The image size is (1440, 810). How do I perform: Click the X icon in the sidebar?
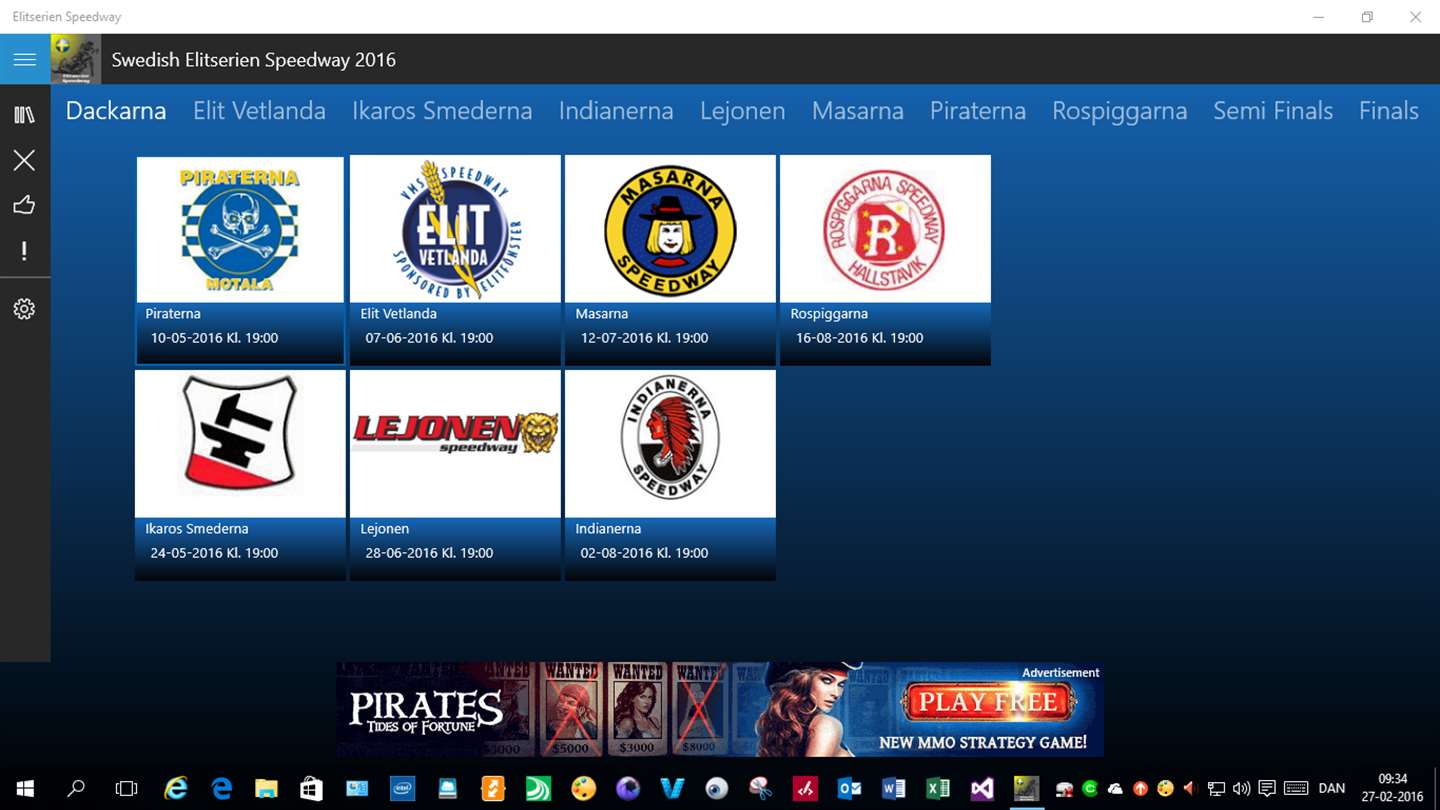point(25,160)
